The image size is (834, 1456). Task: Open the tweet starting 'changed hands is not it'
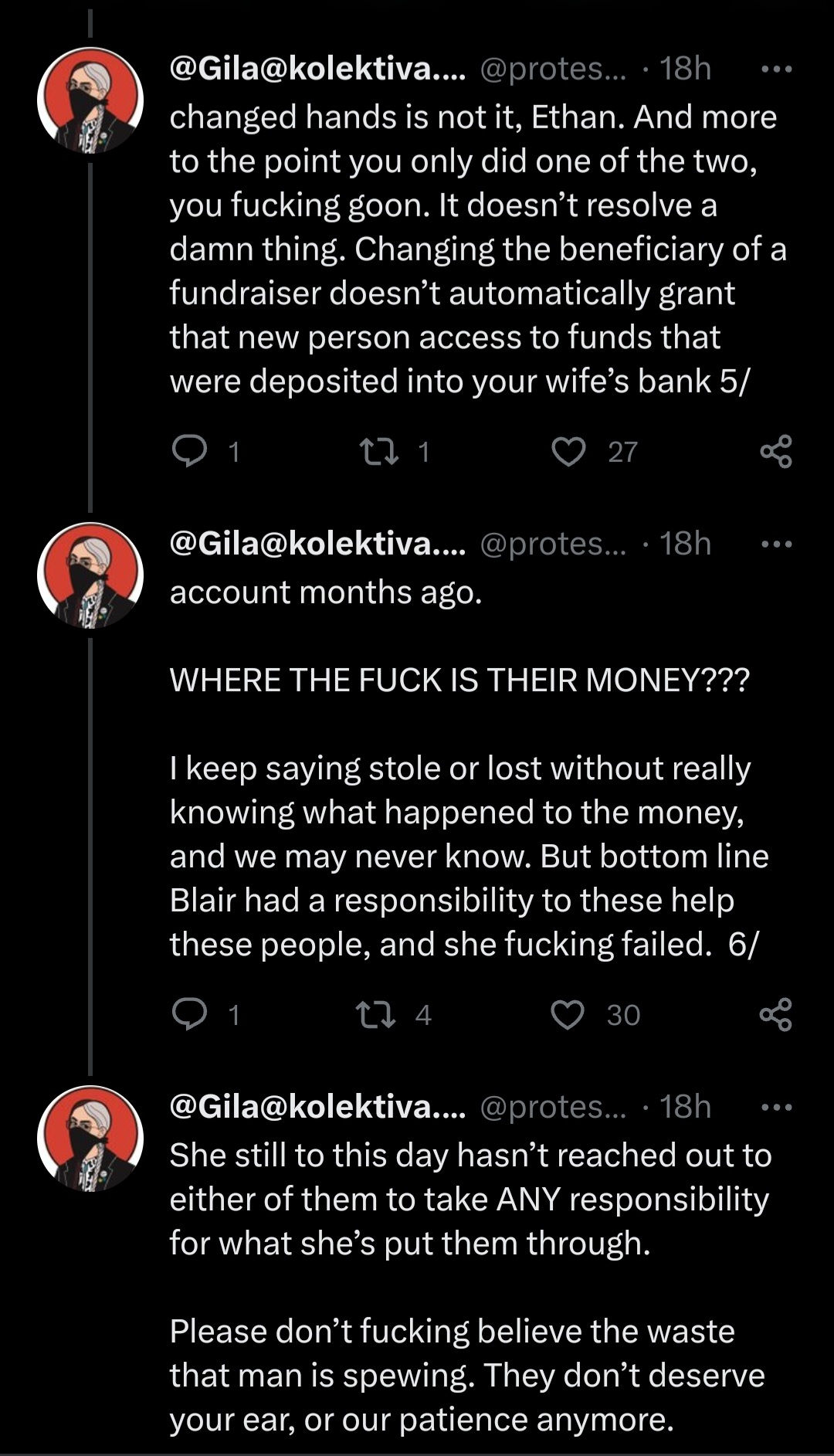pos(471,249)
